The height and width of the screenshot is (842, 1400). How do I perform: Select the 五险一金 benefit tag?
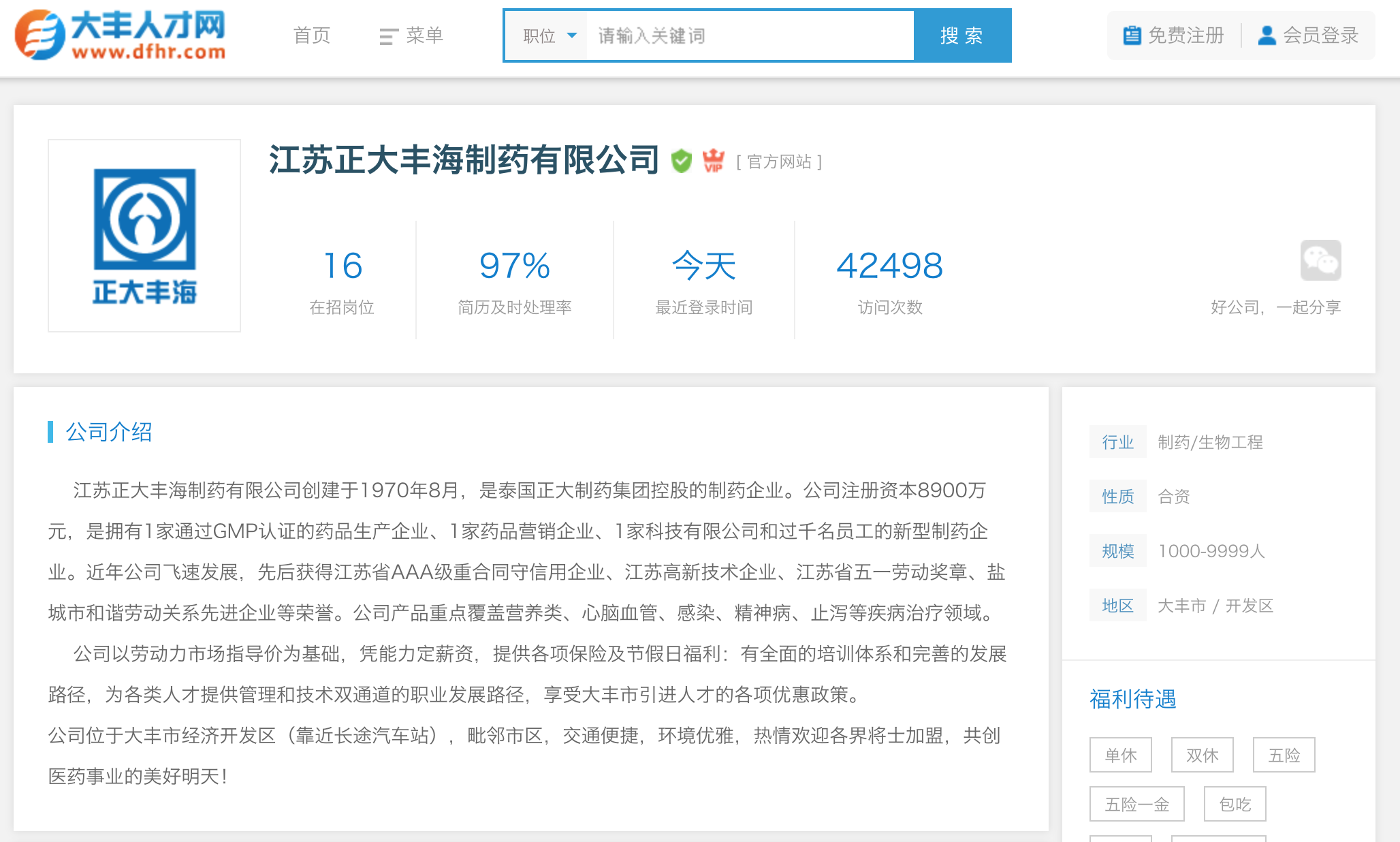(x=1137, y=804)
